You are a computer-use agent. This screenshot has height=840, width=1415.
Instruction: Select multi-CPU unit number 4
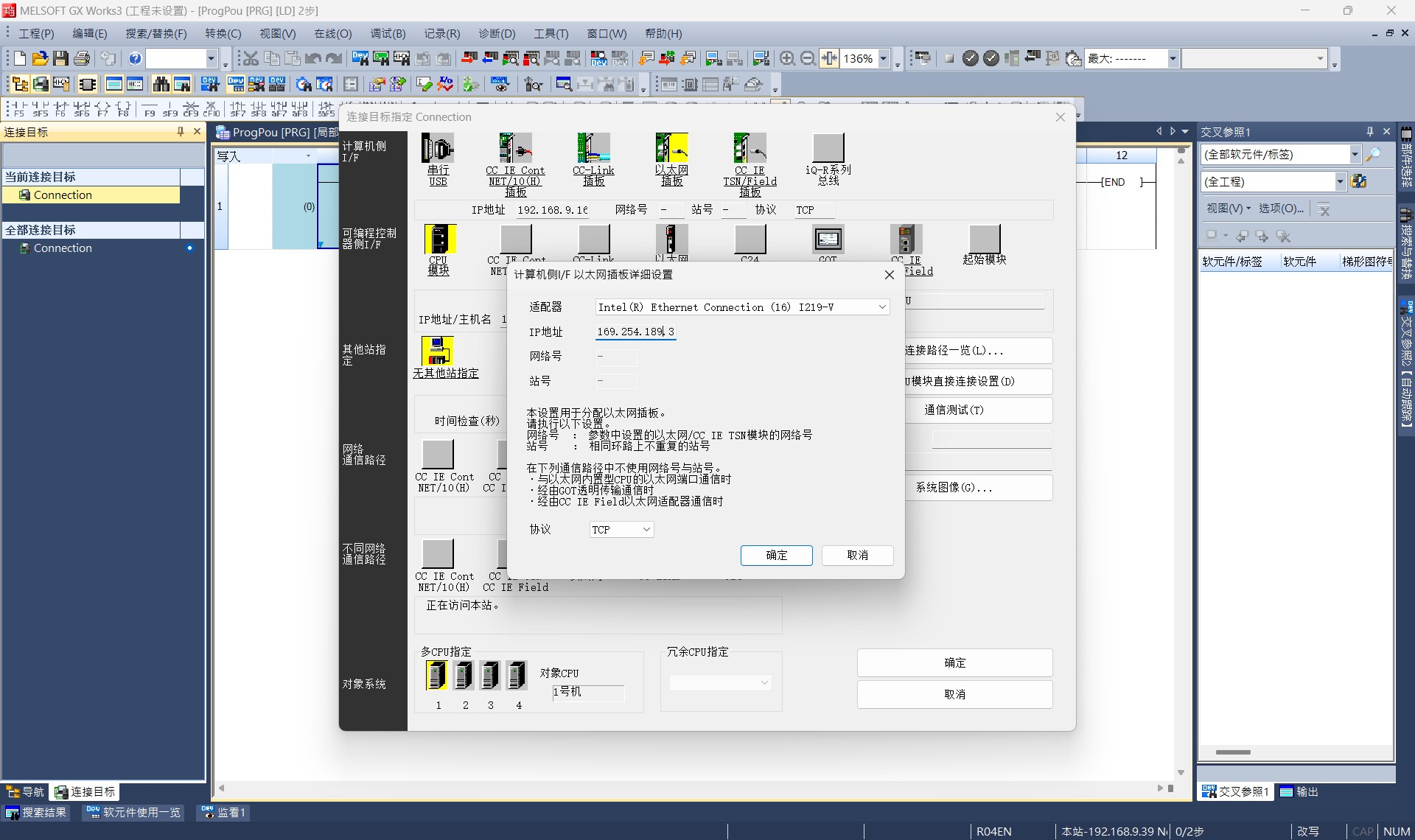517,675
